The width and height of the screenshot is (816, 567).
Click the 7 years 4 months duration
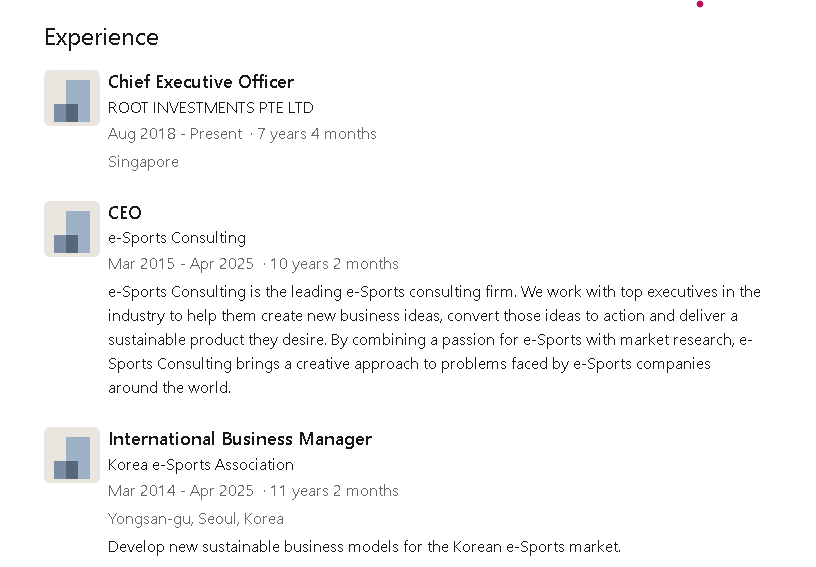(x=317, y=134)
